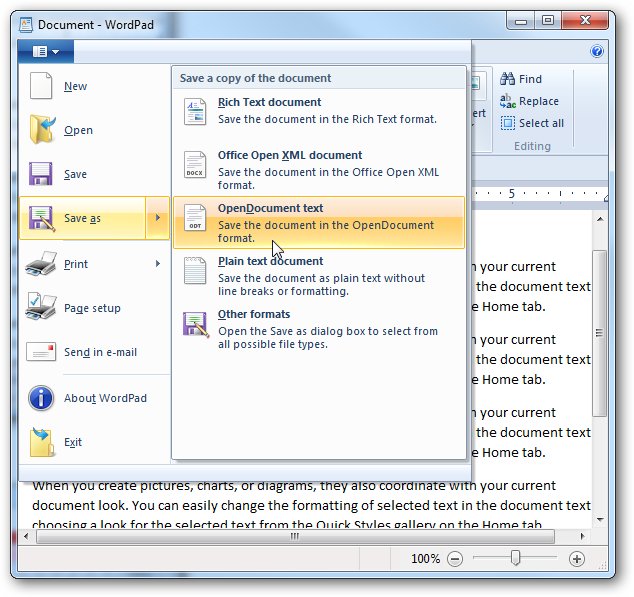Screen dimensions: 634x597
Task: Click the ODT file icon
Action: pyautogui.click(x=195, y=217)
